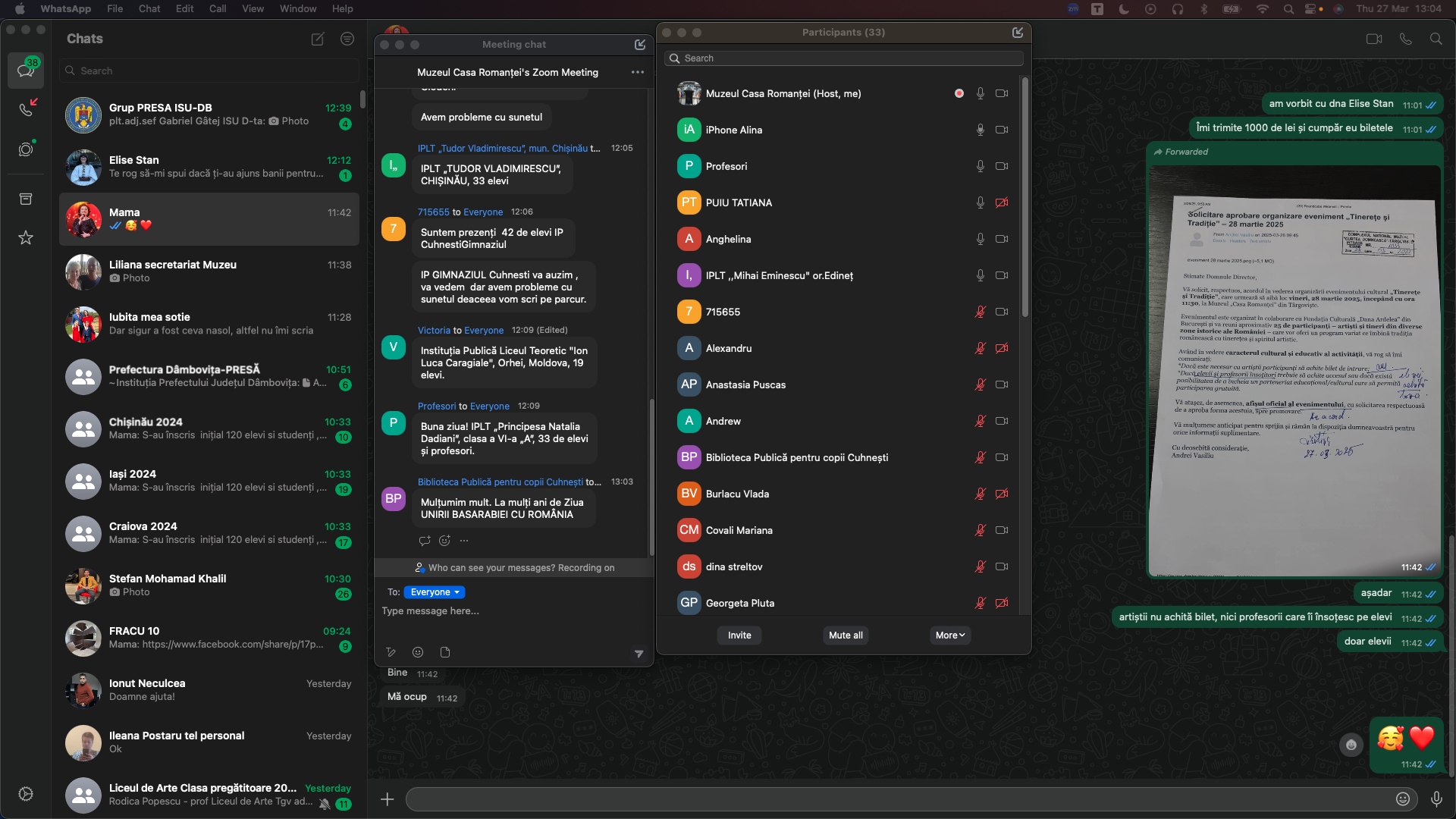
Task: Open Archived chats in sidebar
Action: 26,199
